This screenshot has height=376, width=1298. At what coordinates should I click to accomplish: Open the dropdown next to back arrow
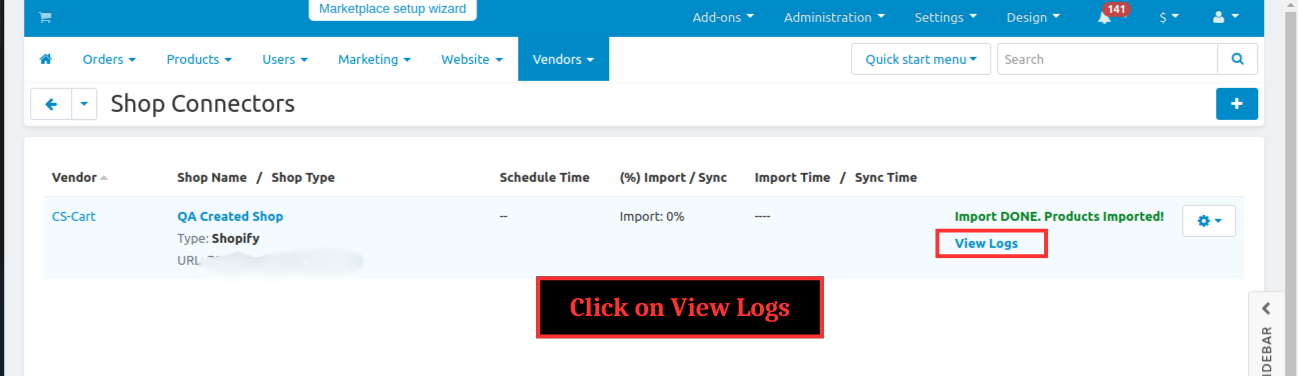tap(84, 104)
